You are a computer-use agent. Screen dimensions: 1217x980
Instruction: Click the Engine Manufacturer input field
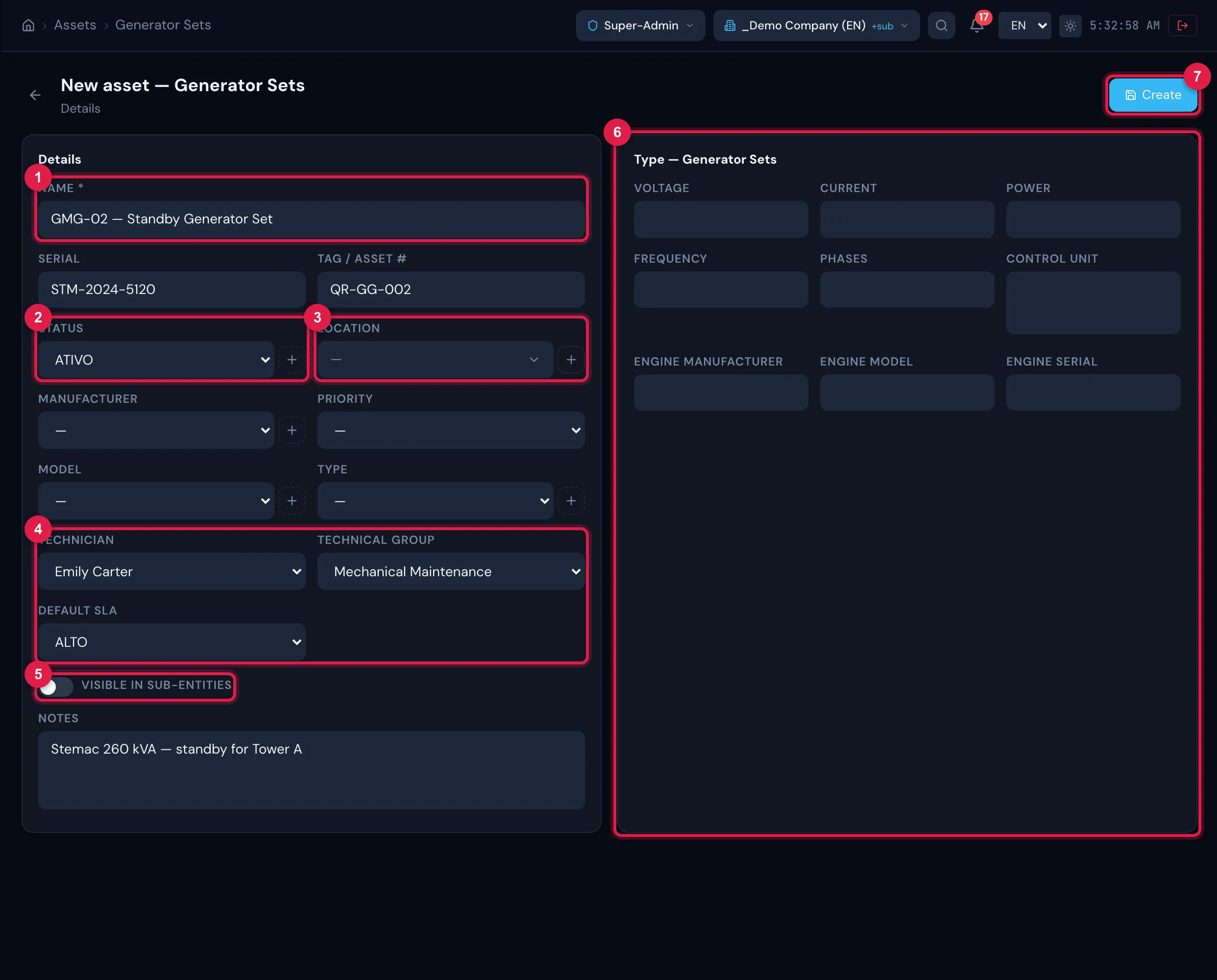pos(721,392)
